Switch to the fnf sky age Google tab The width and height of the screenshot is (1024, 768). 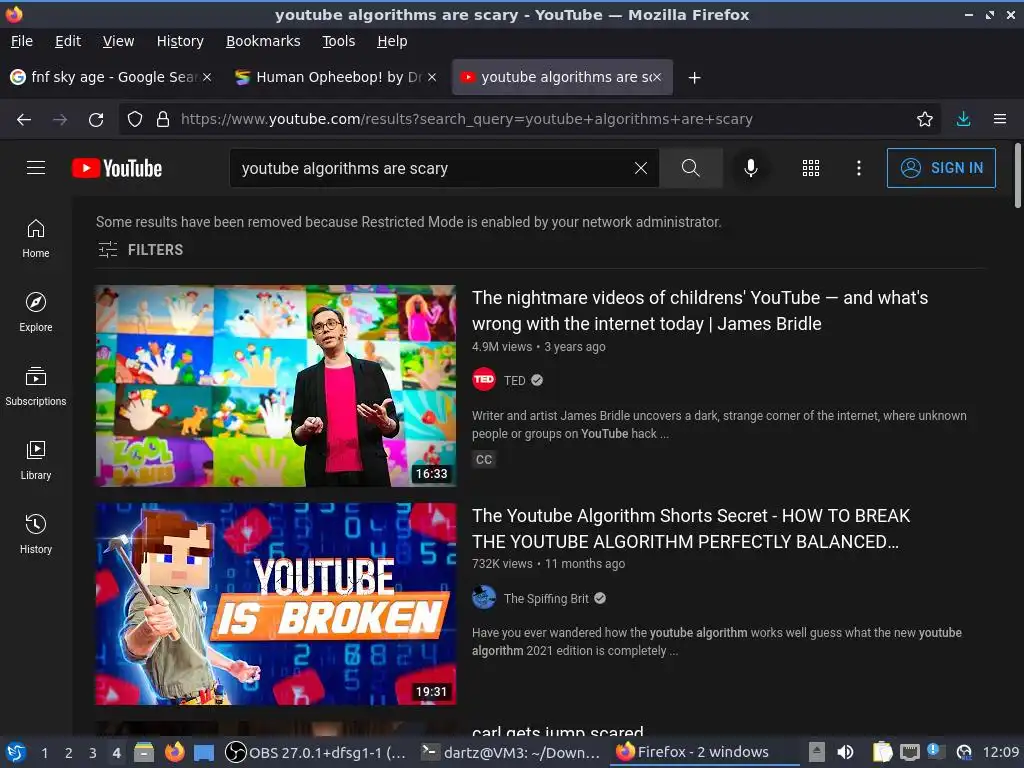coord(111,77)
